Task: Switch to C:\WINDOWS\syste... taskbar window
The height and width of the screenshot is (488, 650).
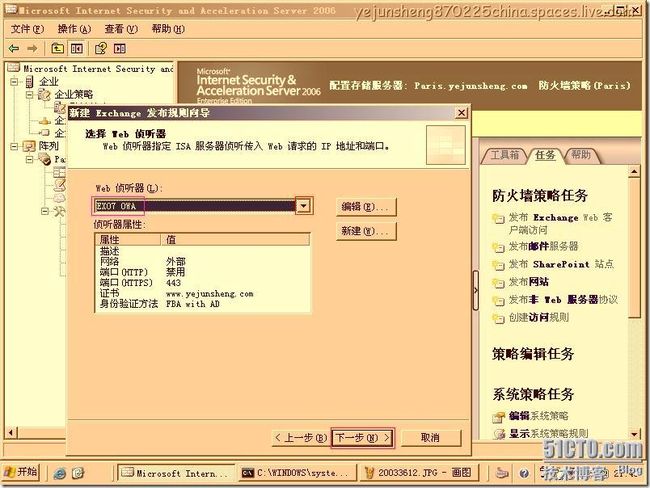Action: 298,473
